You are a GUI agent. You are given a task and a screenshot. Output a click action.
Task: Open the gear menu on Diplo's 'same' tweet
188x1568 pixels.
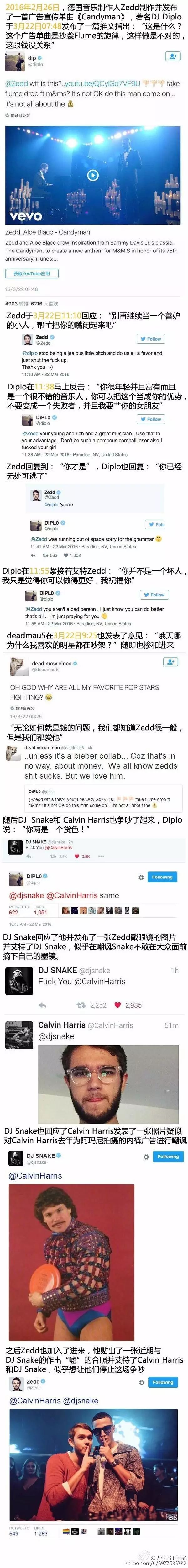point(141,877)
